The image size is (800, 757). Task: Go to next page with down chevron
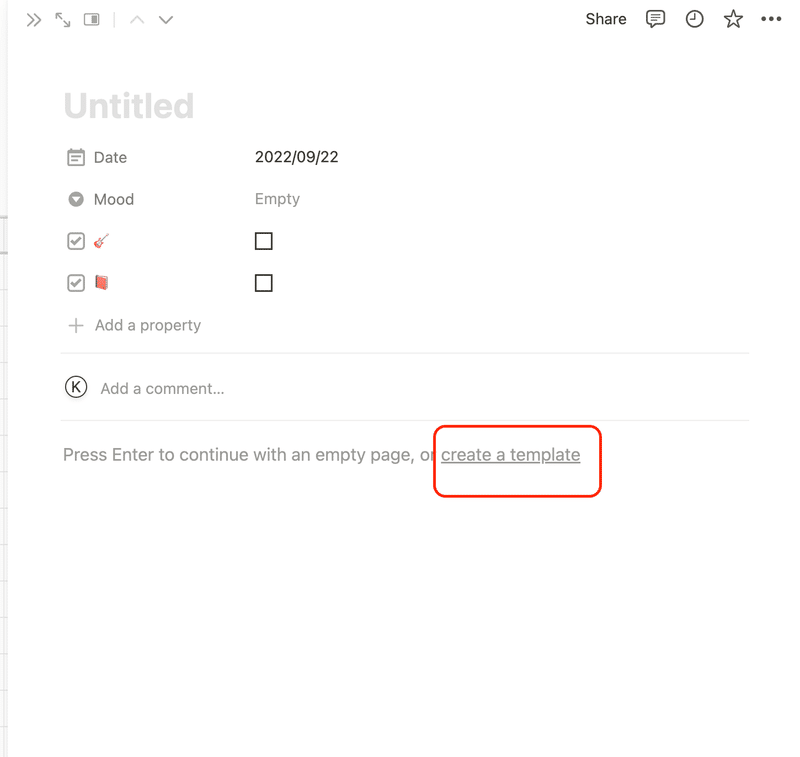(166, 20)
